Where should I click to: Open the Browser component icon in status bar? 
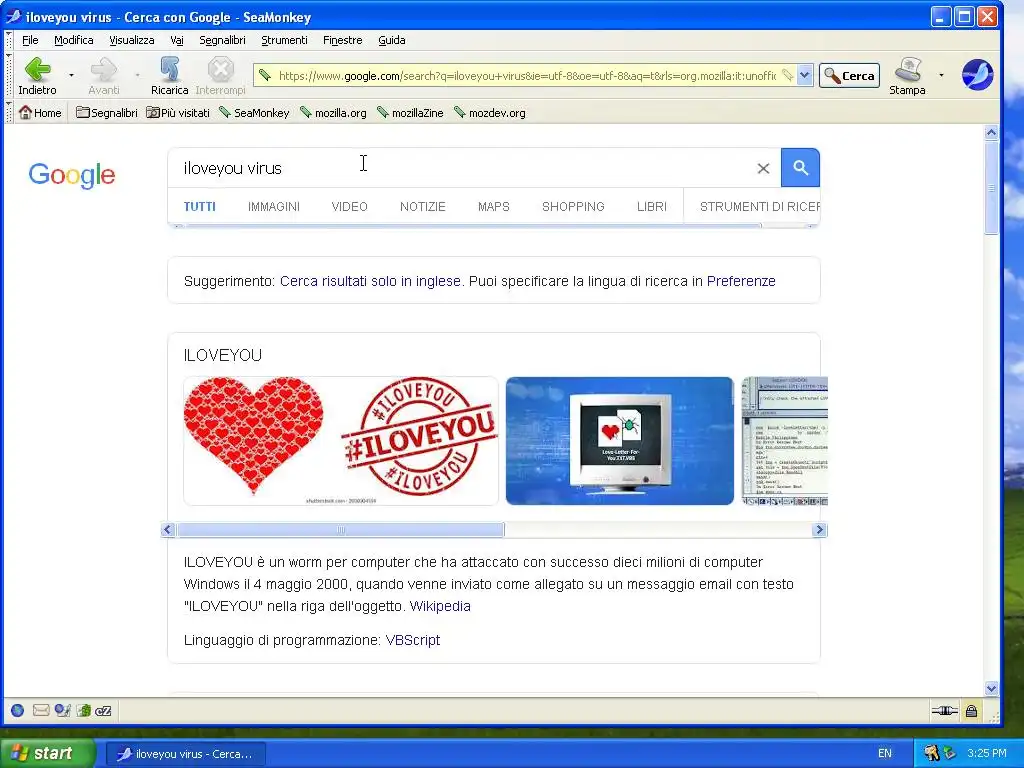tap(18, 711)
